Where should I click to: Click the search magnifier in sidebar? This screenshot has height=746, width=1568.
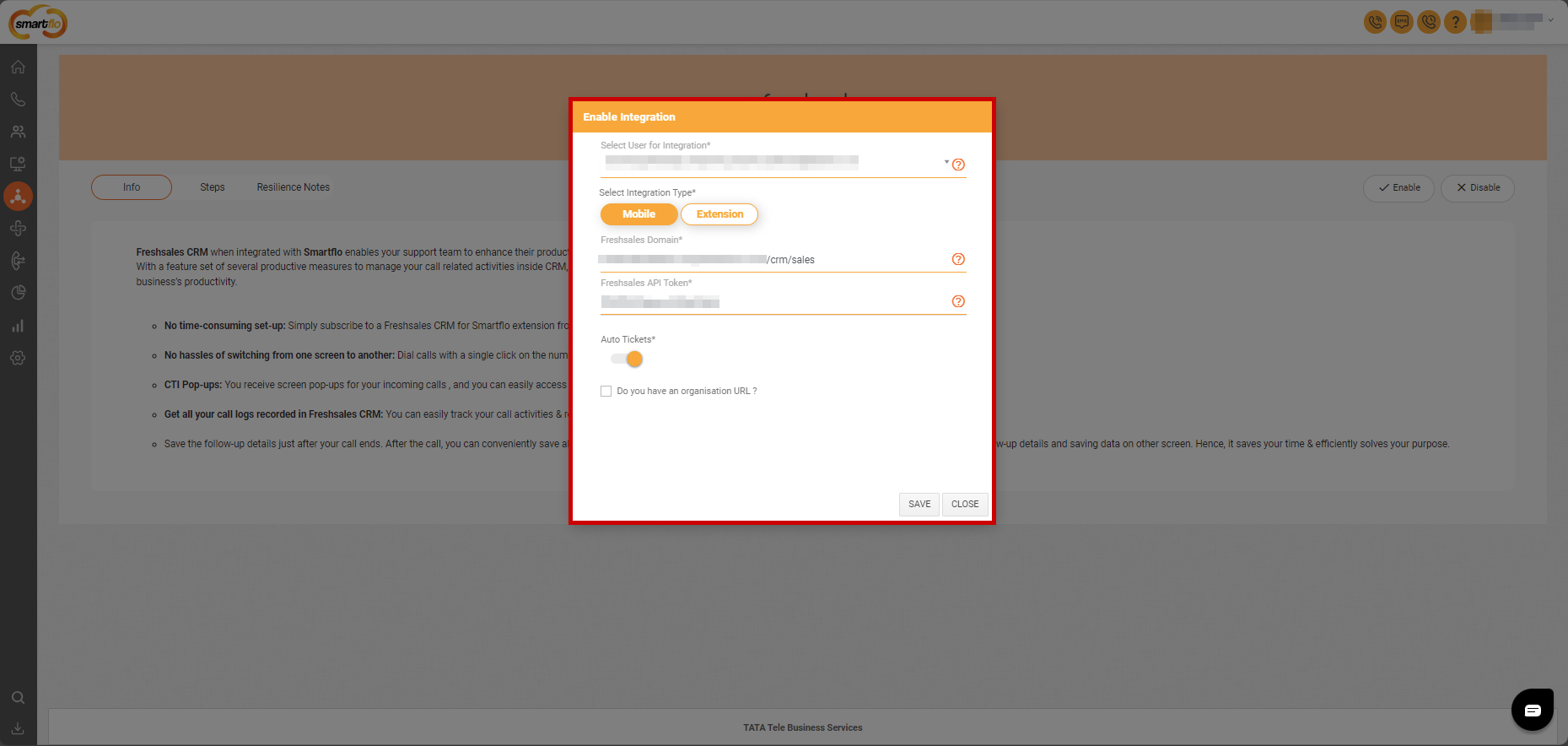pyautogui.click(x=18, y=698)
